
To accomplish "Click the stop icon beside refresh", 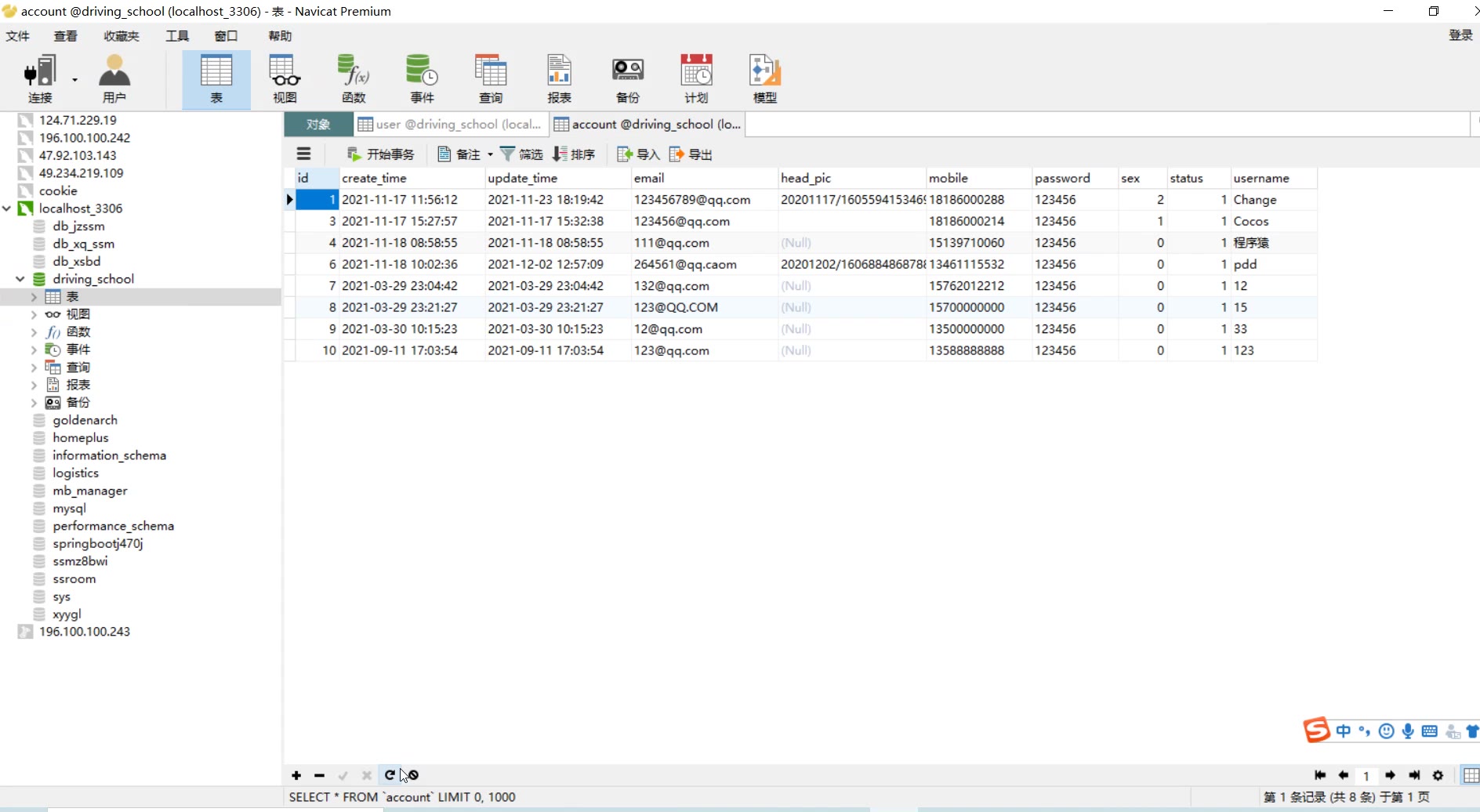I will coord(413,775).
